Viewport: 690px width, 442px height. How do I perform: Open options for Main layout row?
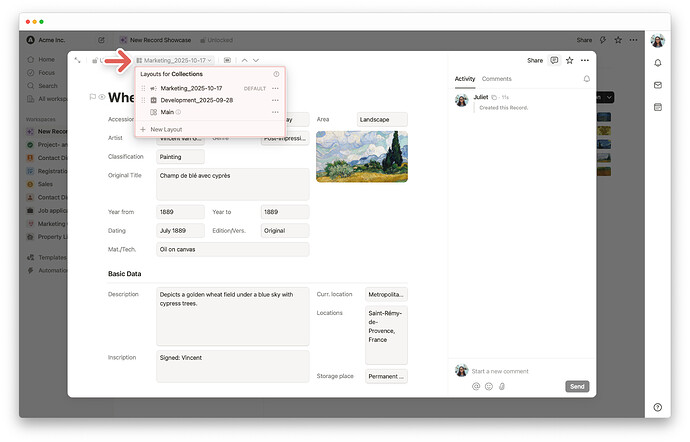point(275,112)
